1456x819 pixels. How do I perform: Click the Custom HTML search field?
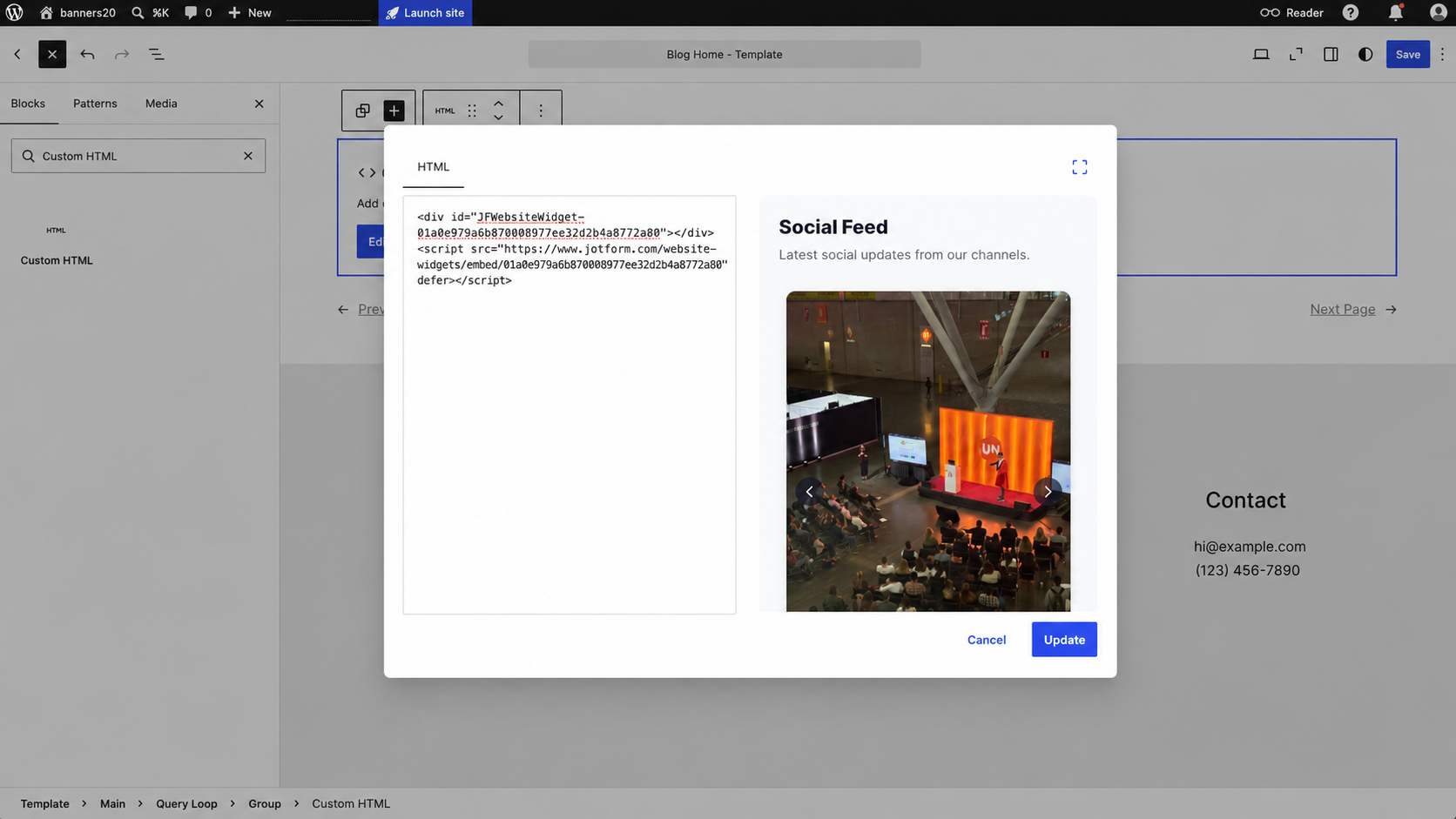click(138, 156)
